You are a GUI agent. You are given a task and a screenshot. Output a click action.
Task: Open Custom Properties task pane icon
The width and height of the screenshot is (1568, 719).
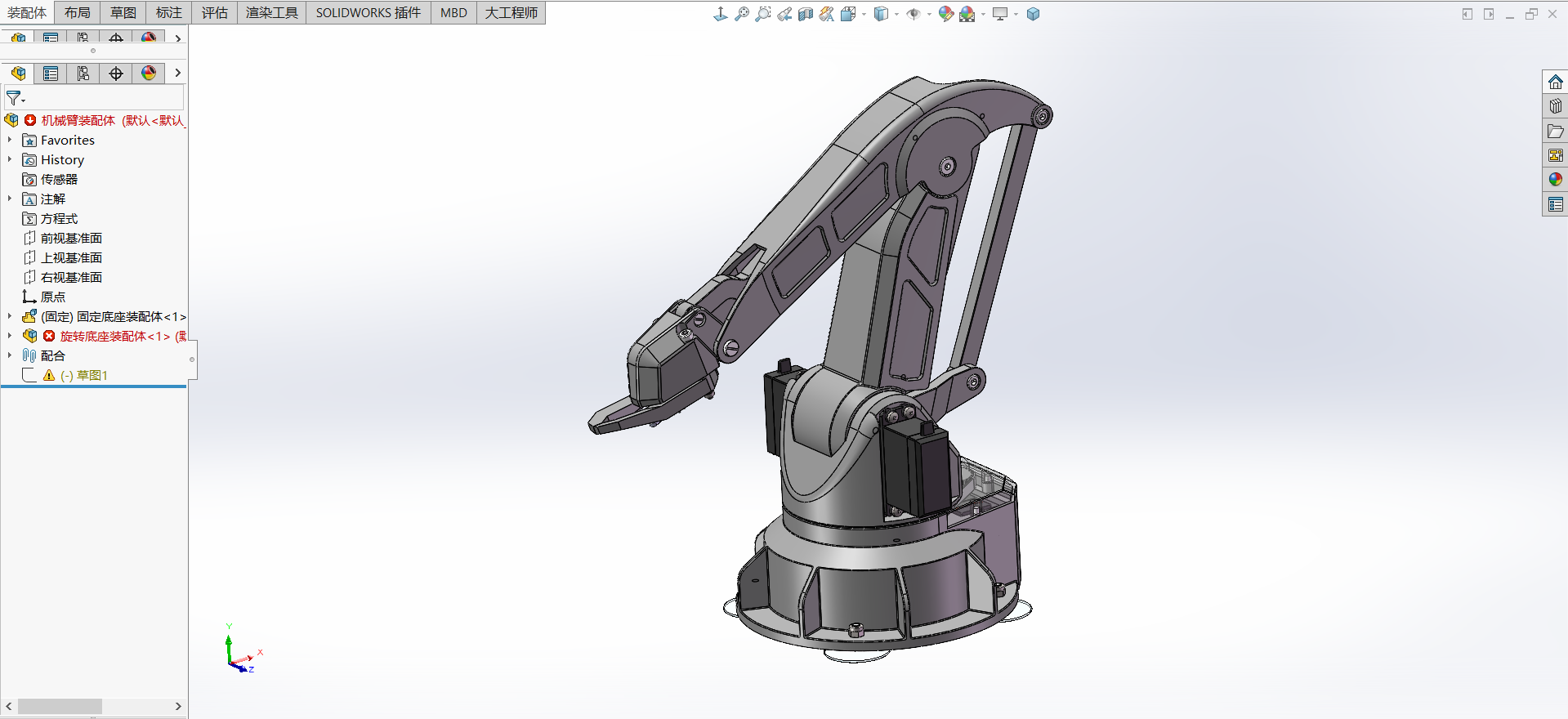pos(1556,204)
